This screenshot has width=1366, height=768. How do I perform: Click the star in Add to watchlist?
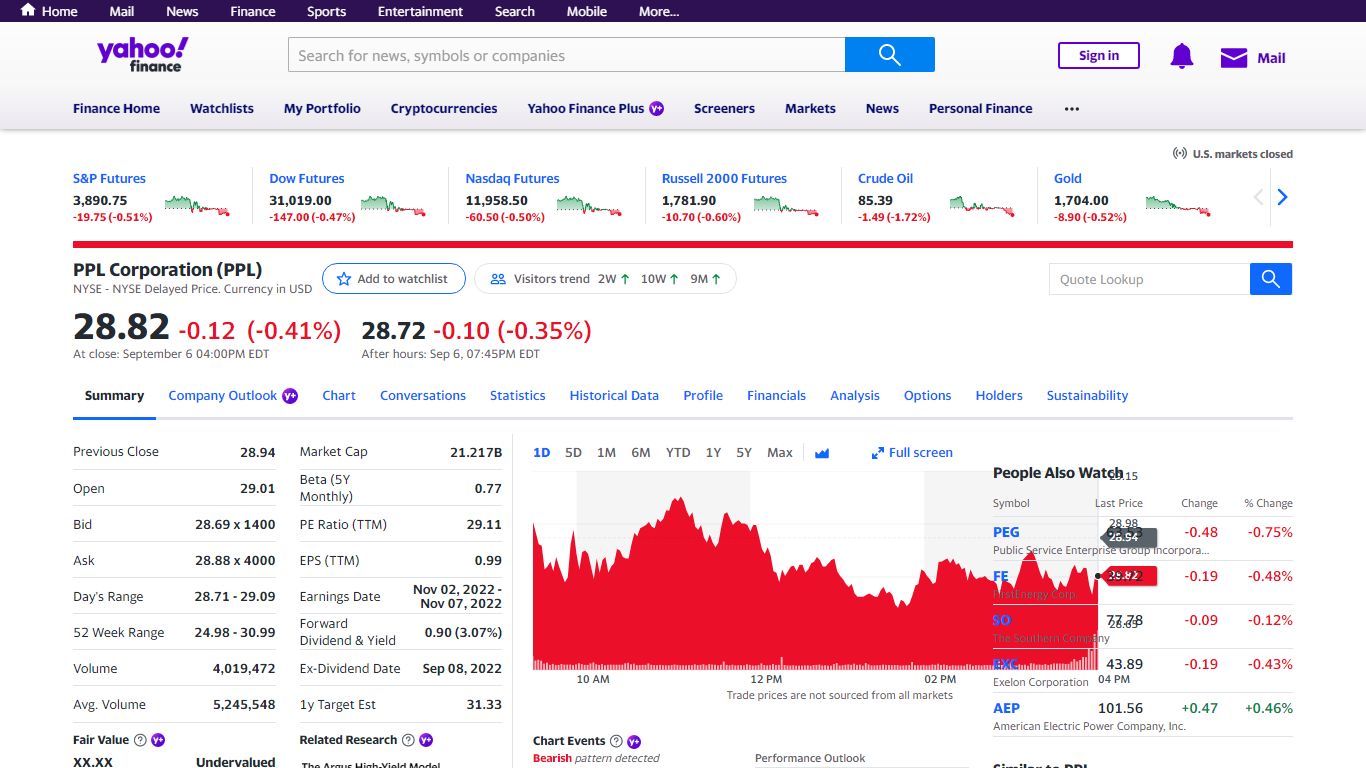pyautogui.click(x=344, y=279)
